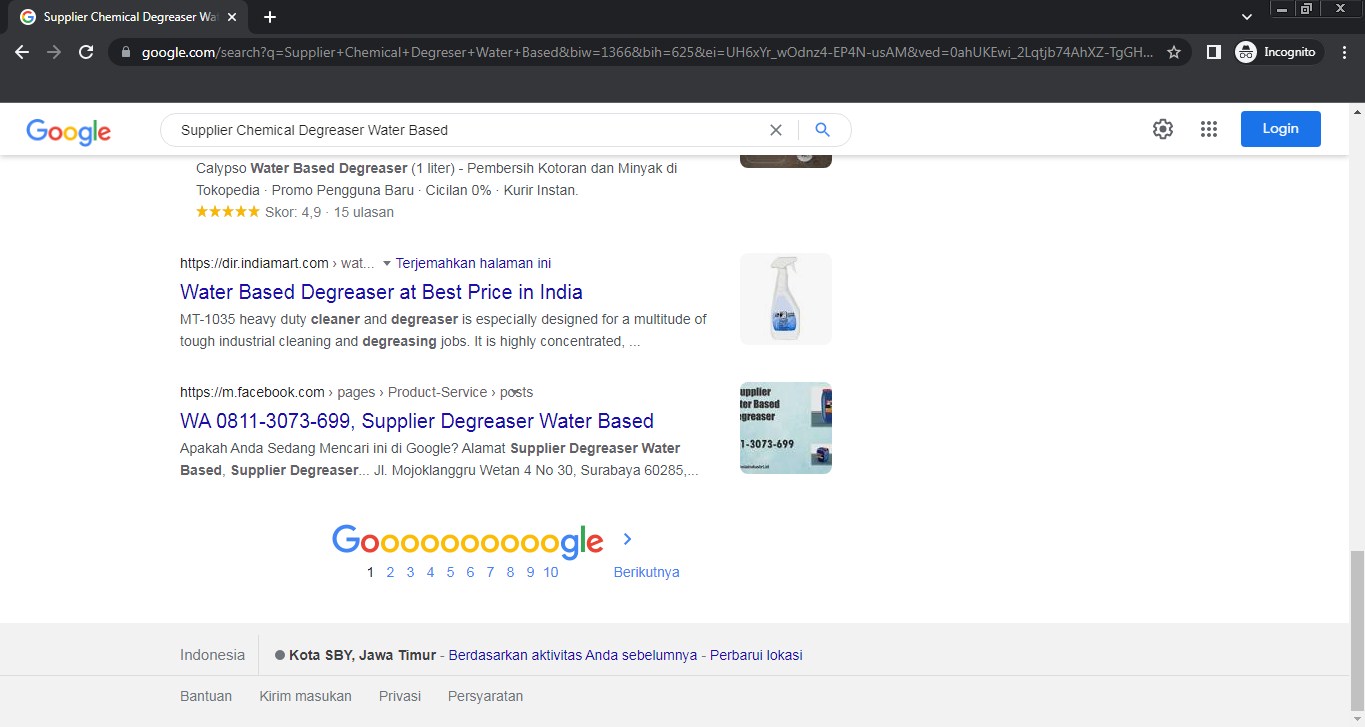Click the address bar URL
Viewport: 1365px width, 727px height.
[x=647, y=52]
